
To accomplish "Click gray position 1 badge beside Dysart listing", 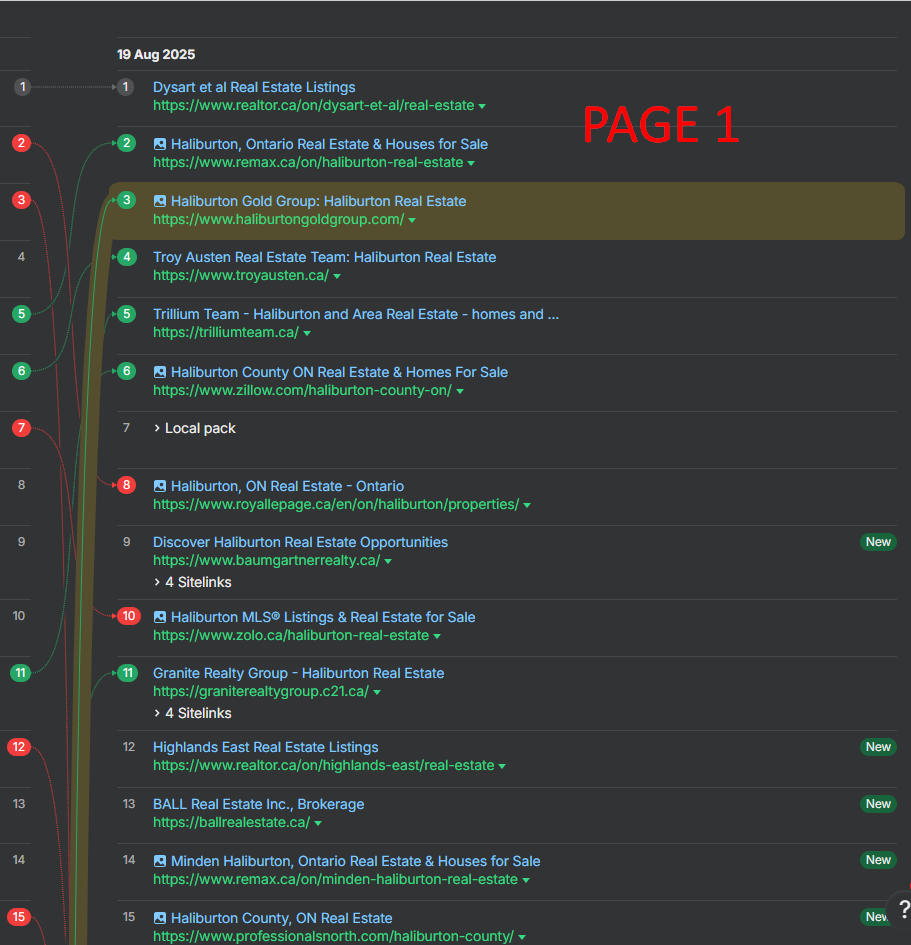I will [x=125, y=87].
